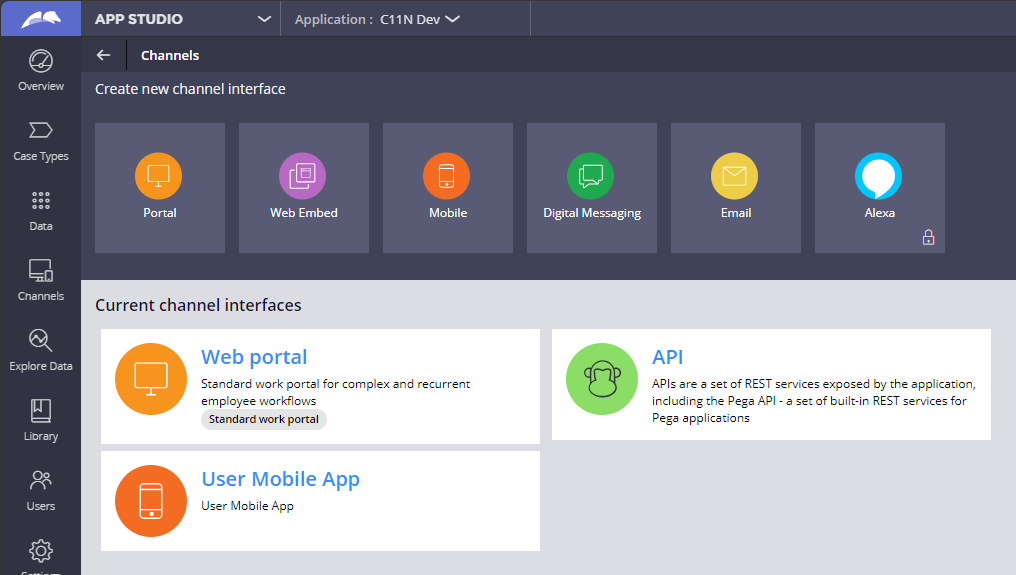Select Explore Data in the sidebar
This screenshot has height=575, width=1016.
pos(40,350)
